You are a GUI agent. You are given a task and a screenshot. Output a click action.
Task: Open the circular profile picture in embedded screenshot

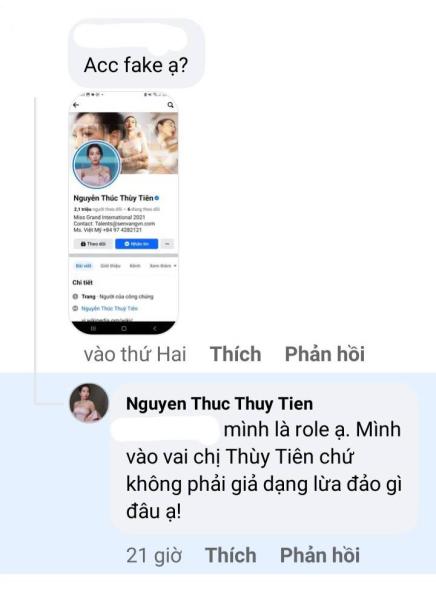[97, 165]
